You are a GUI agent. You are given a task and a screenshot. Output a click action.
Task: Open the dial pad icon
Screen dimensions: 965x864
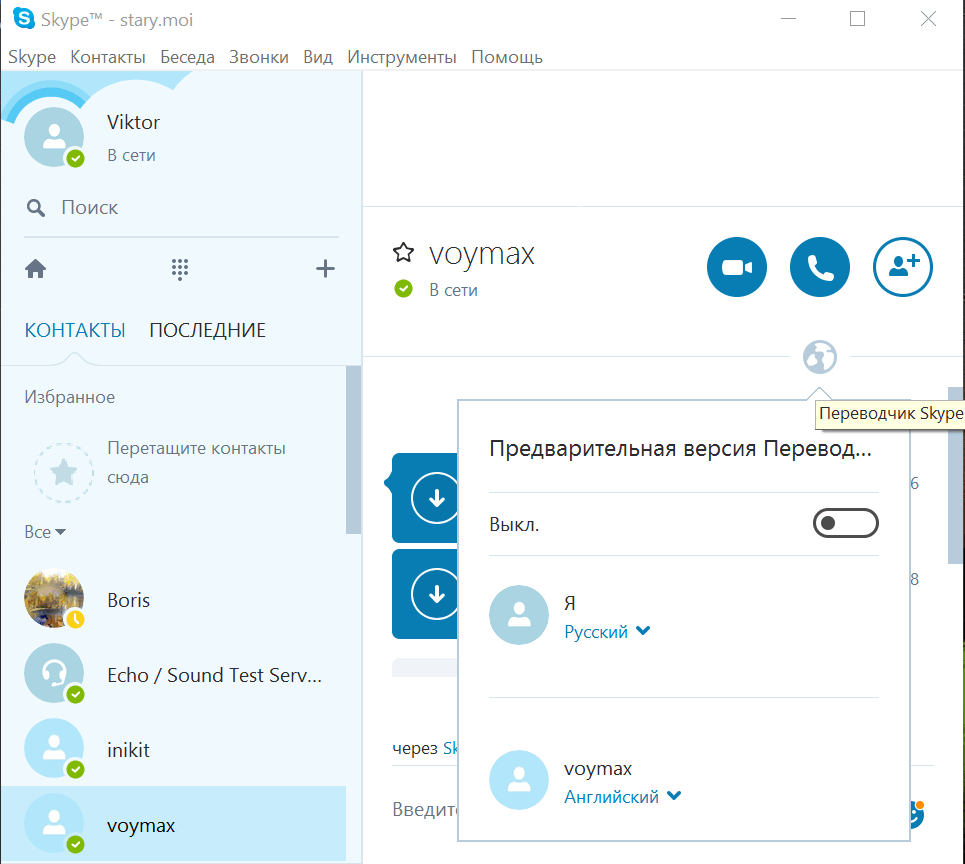tap(180, 269)
